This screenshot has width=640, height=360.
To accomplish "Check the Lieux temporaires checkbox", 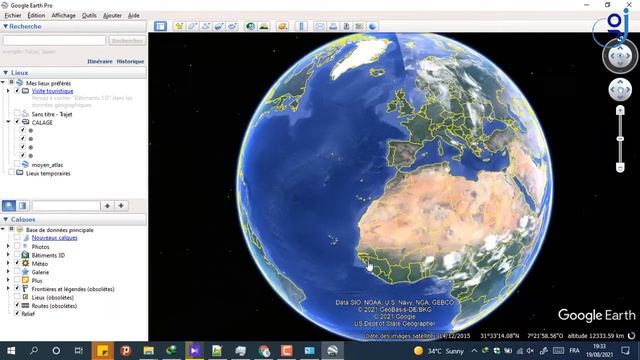I will tap(11, 172).
